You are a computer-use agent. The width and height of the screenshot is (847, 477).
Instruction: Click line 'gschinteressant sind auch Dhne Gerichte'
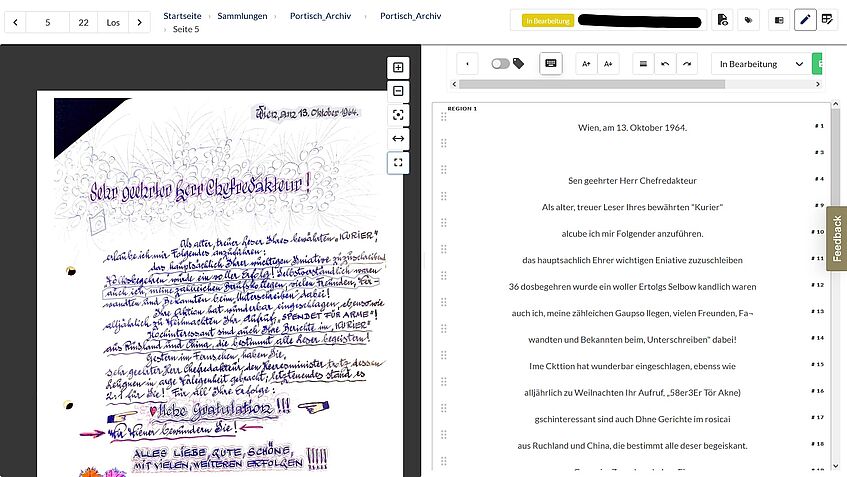coord(632,419)
